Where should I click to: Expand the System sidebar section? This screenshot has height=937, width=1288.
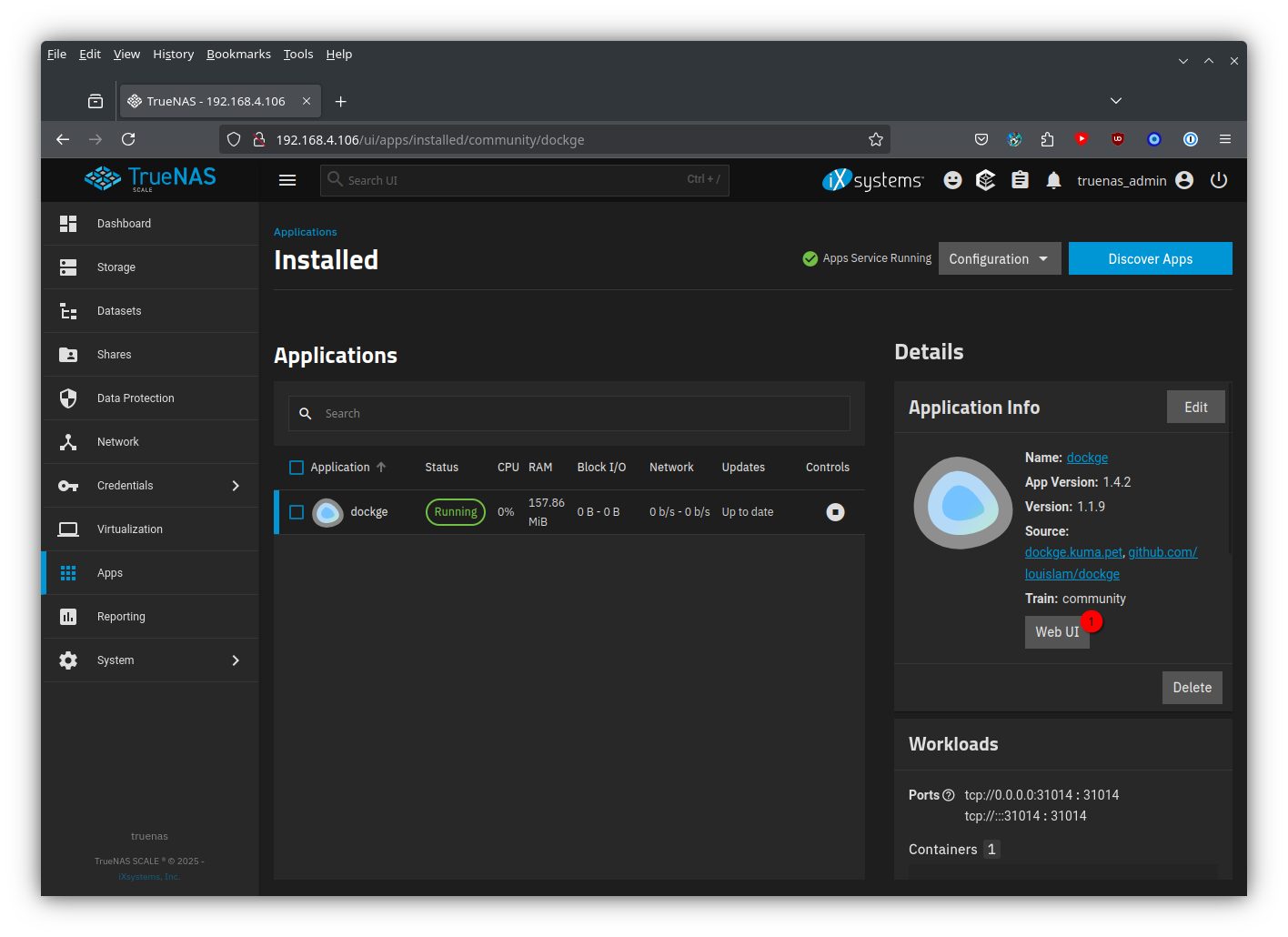point(236,660)
